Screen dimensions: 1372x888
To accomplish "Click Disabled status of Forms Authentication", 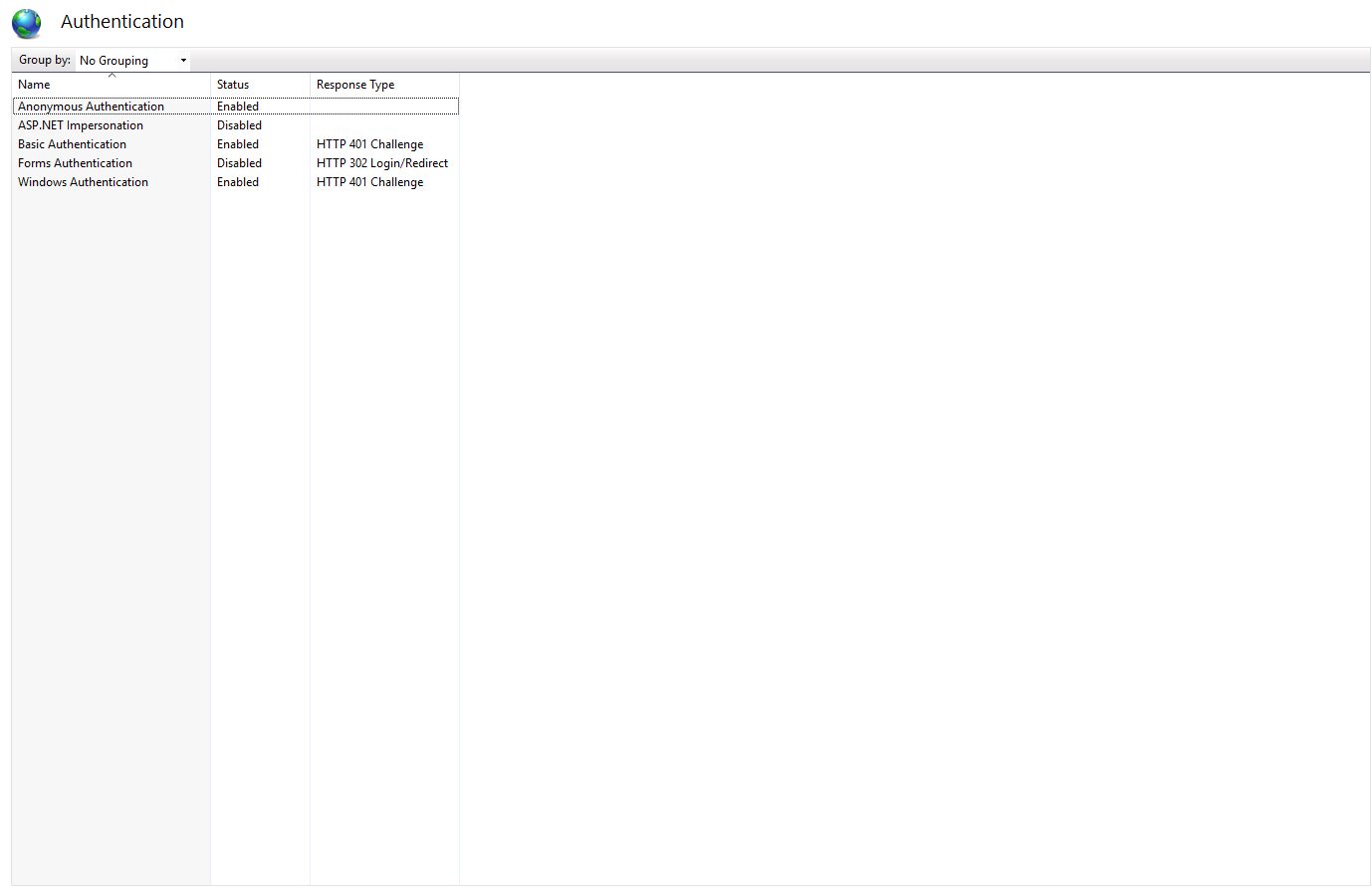I will pos(240,163).
